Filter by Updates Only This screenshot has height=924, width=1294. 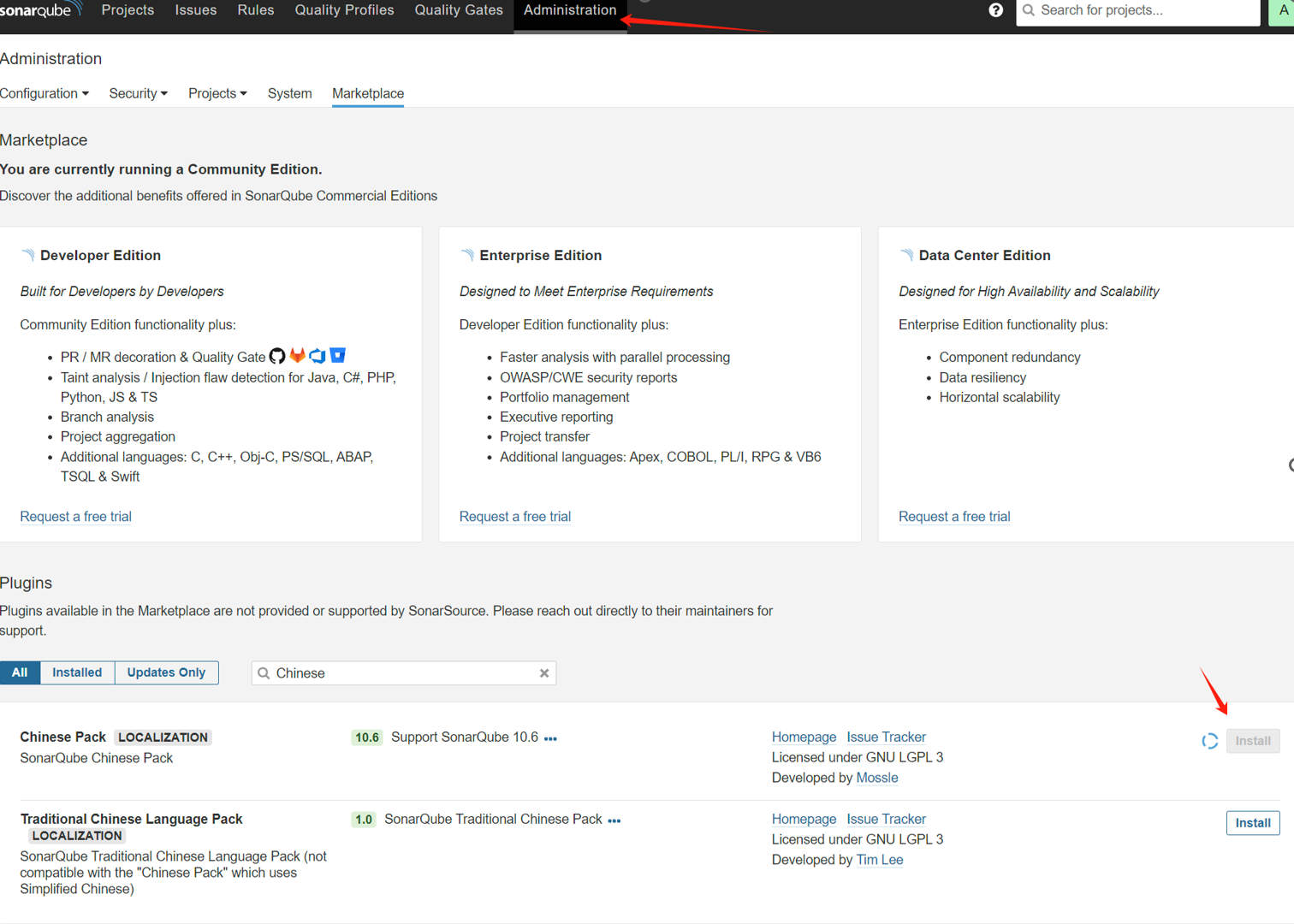[x=166, y=672]
